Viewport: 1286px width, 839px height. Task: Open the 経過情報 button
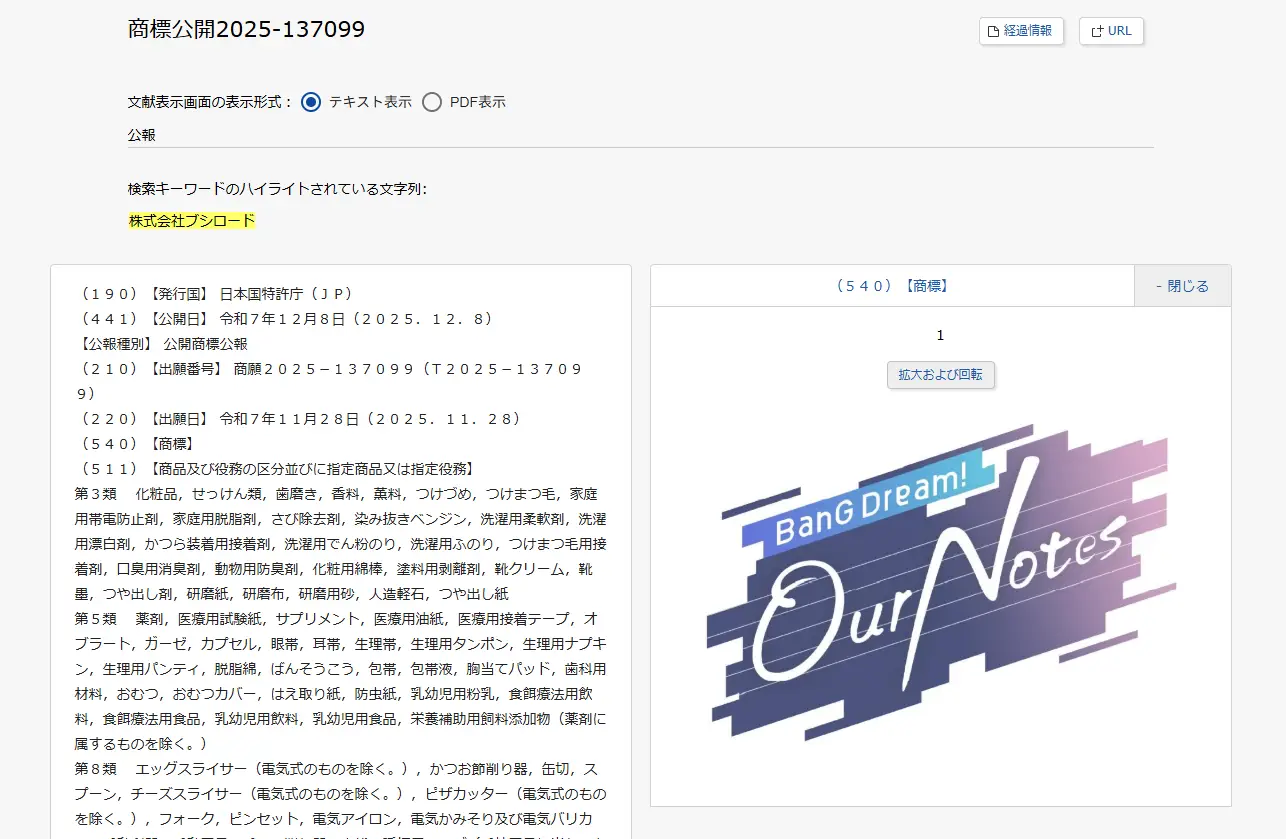1021,31
